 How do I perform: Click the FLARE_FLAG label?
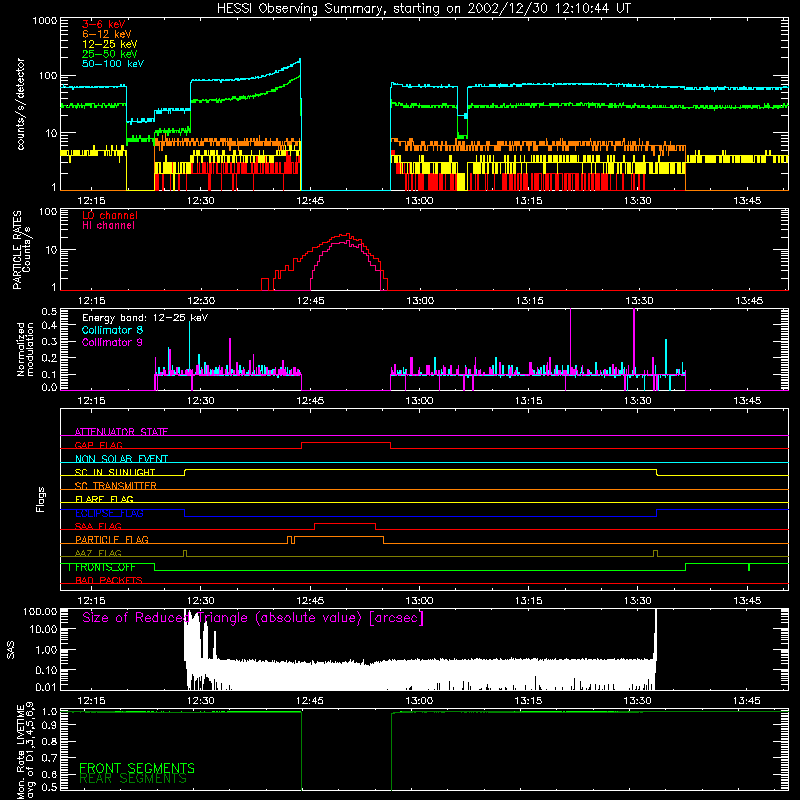tap(104, 499)
